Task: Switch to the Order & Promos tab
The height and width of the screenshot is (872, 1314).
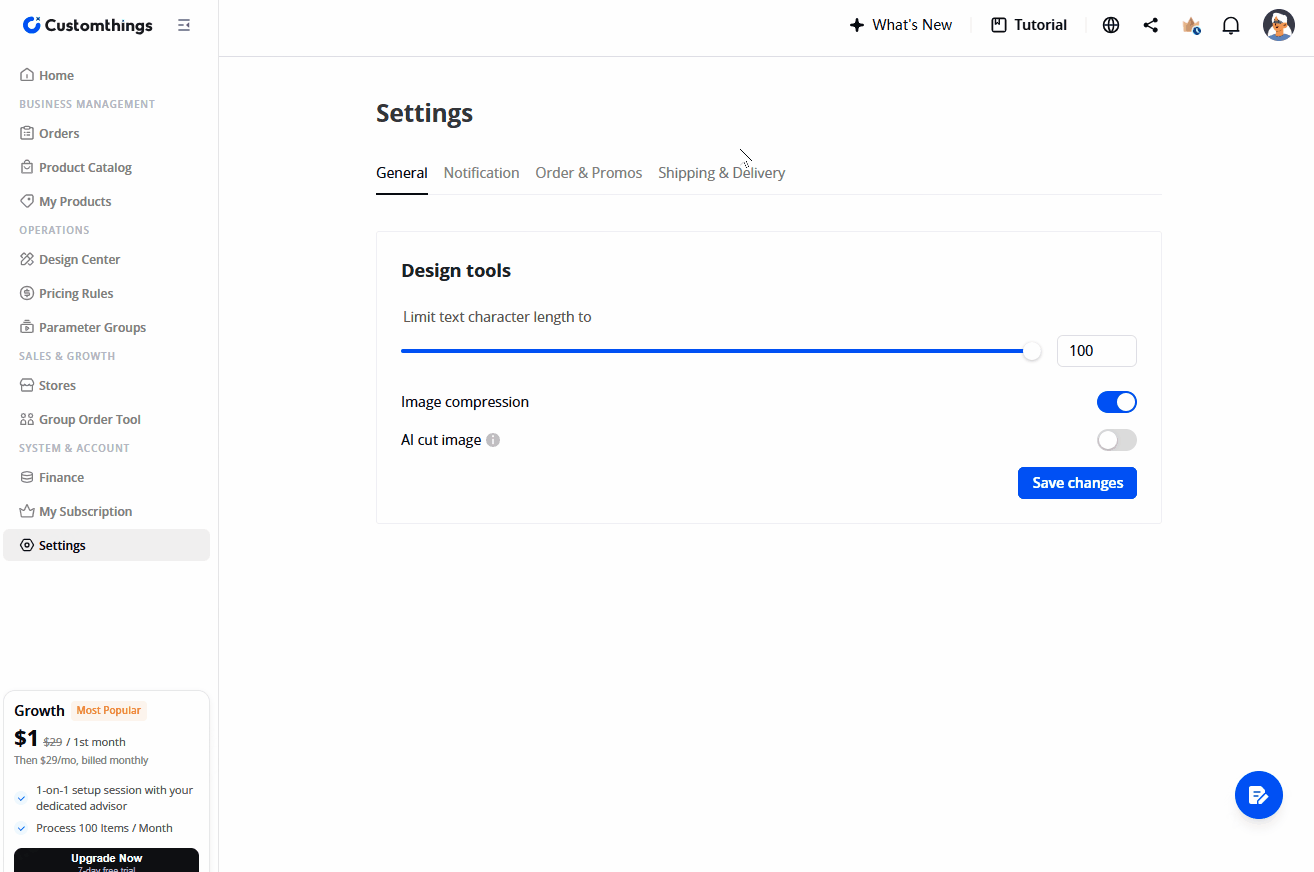Action: 589,173
